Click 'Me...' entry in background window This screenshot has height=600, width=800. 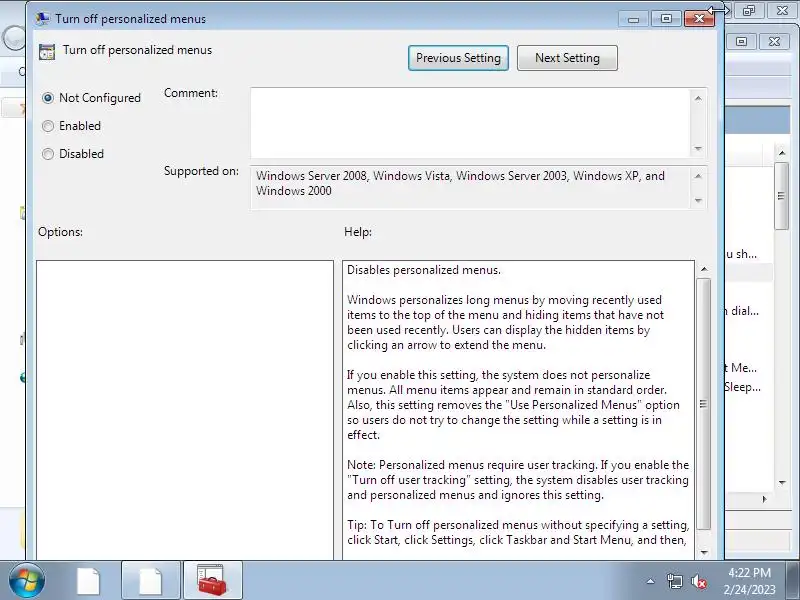[742, 367]
